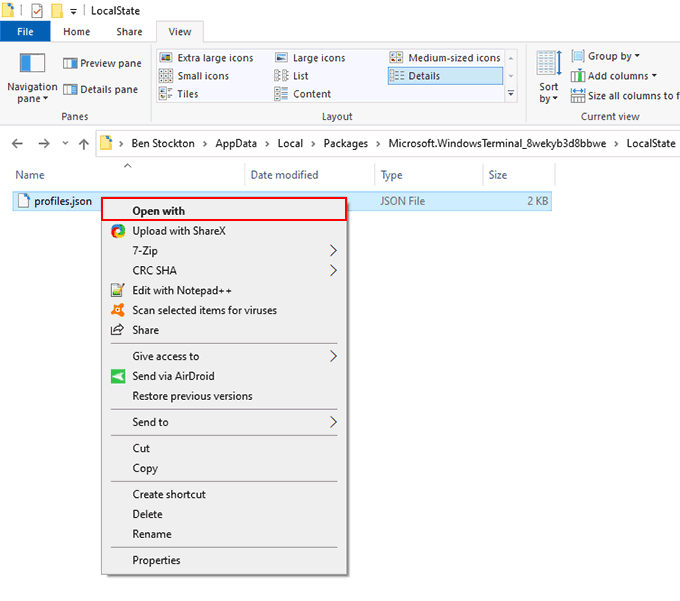Screen dimensions: 680x601
Task: Click the Avast scan for viruses icon
Action: pos(117,310)
